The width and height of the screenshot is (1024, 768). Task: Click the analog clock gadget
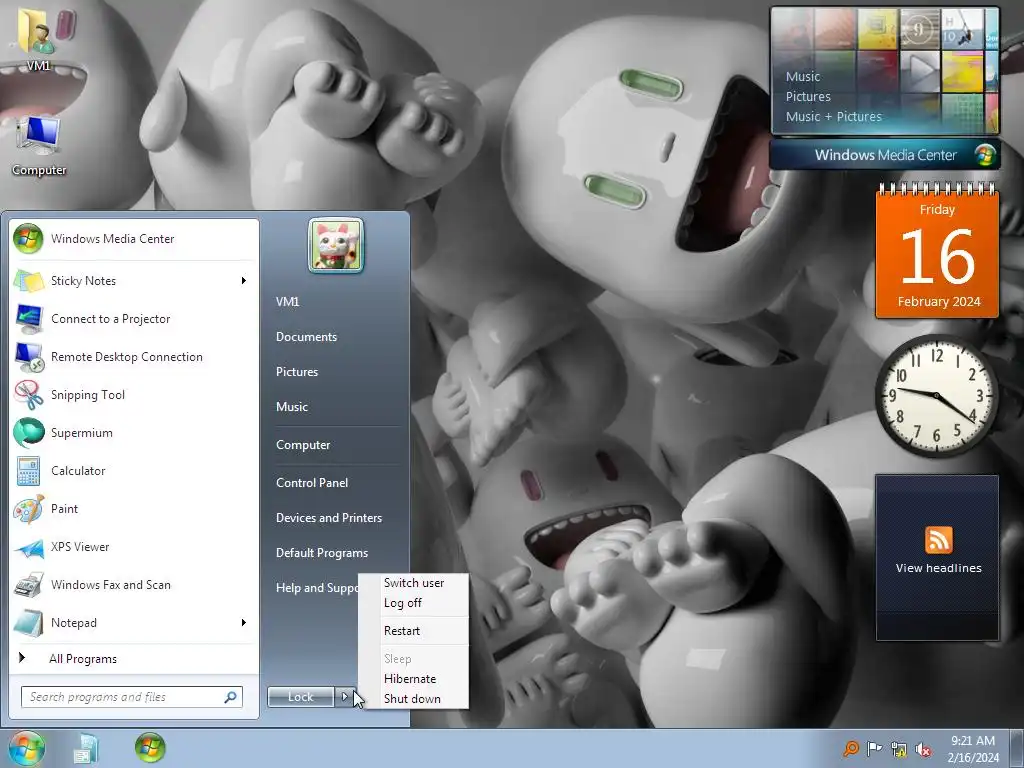click(937, 396)
